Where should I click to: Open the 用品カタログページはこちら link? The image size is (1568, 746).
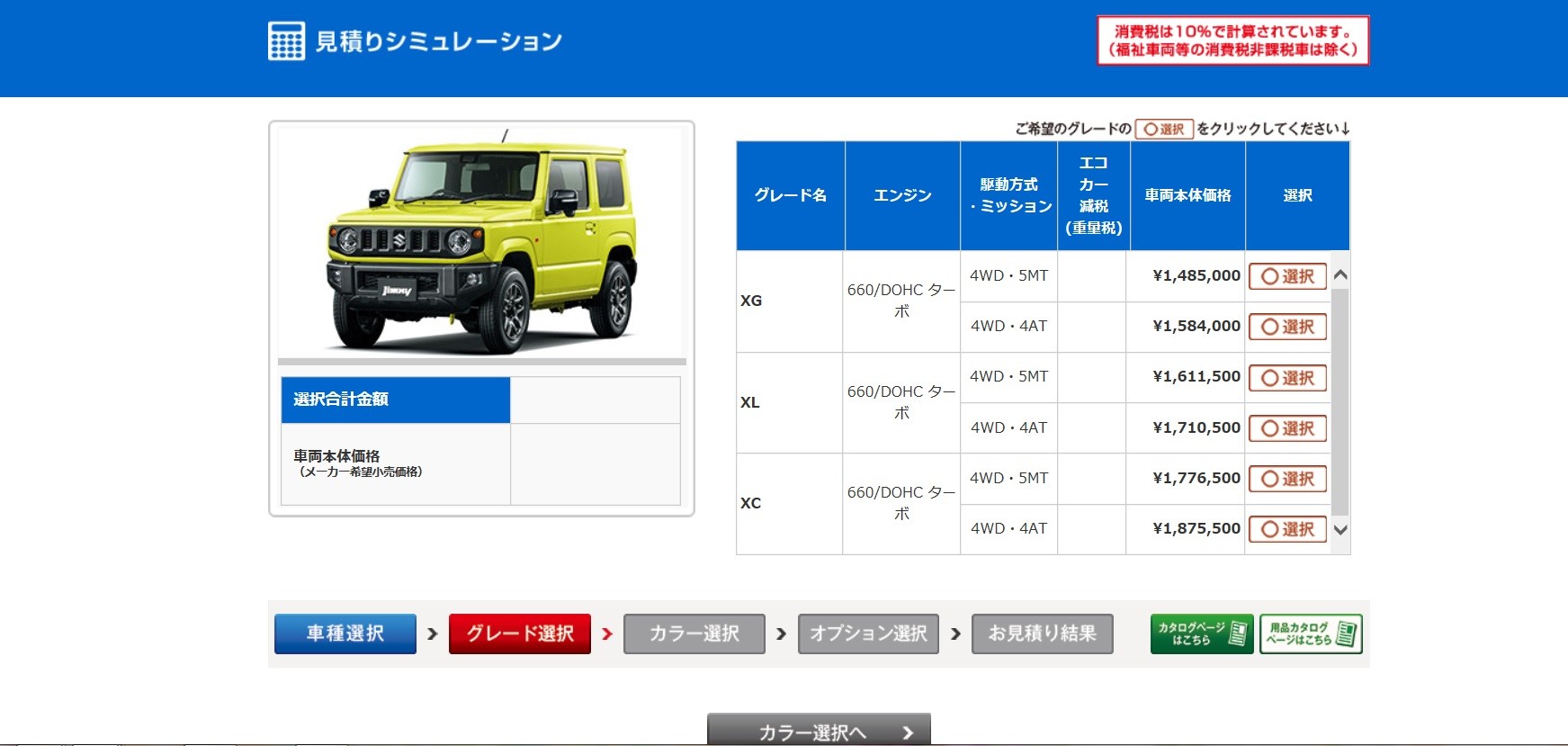(x=1311, y=634)
